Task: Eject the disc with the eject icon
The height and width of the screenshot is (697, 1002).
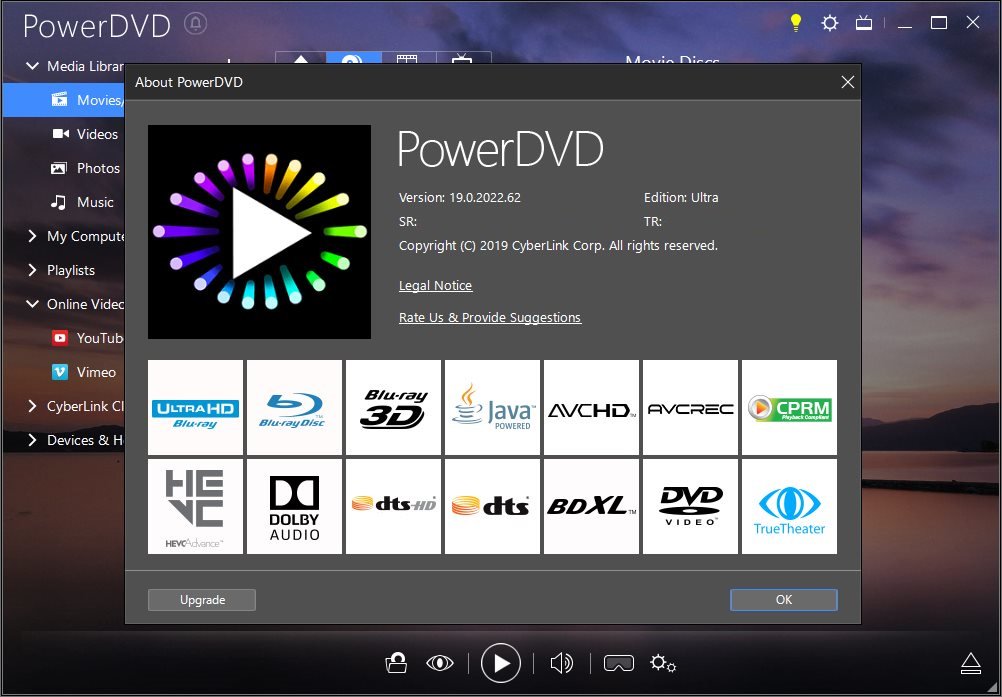Action: click(971, 663)
